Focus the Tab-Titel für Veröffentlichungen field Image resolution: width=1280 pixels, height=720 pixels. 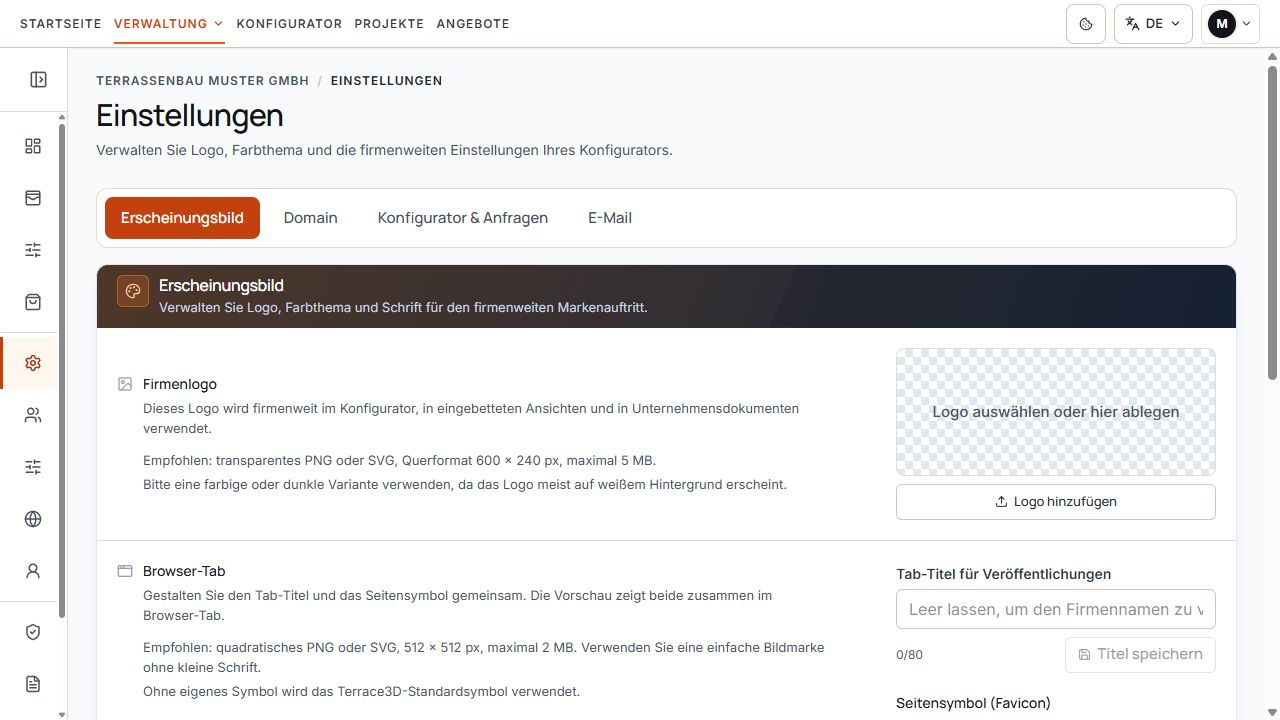(1056, 609)
